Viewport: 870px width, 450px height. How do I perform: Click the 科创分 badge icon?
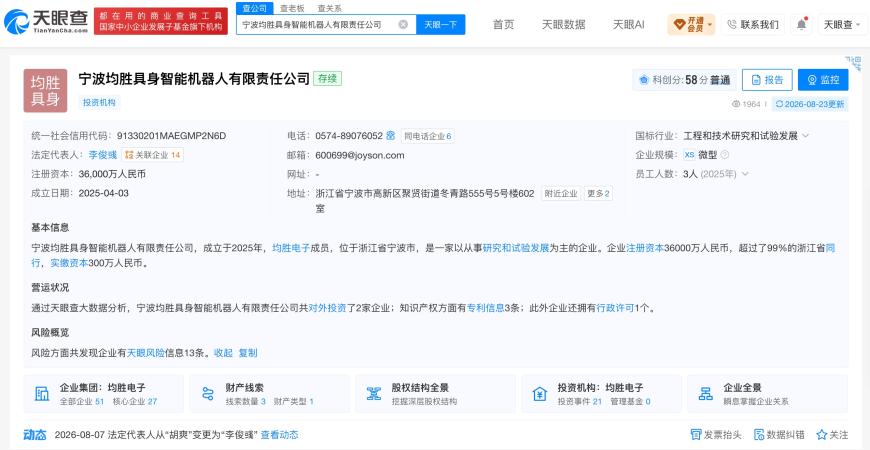[644, 80]
